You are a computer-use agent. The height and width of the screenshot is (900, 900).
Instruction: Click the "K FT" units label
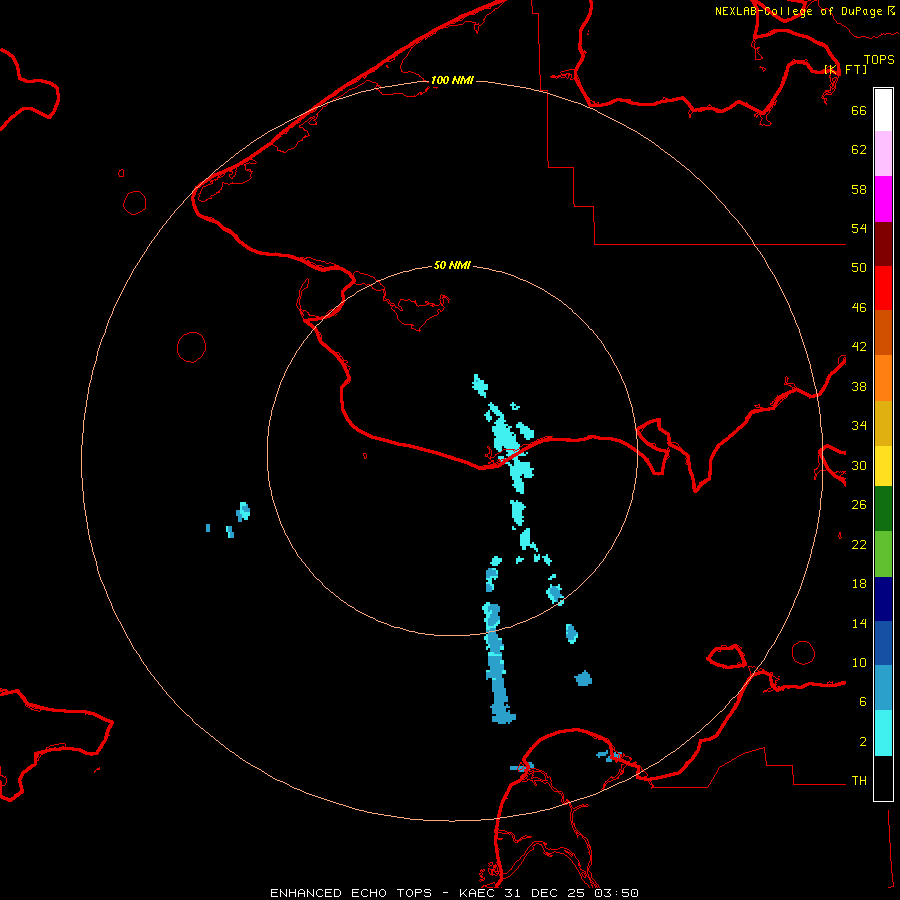[846, 69]
